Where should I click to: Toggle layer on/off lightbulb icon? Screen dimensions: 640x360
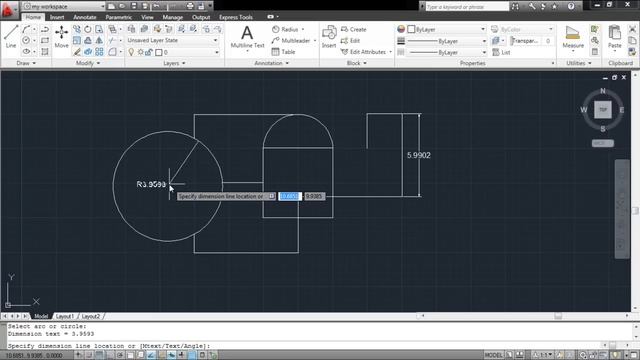[x=131, y=52]
